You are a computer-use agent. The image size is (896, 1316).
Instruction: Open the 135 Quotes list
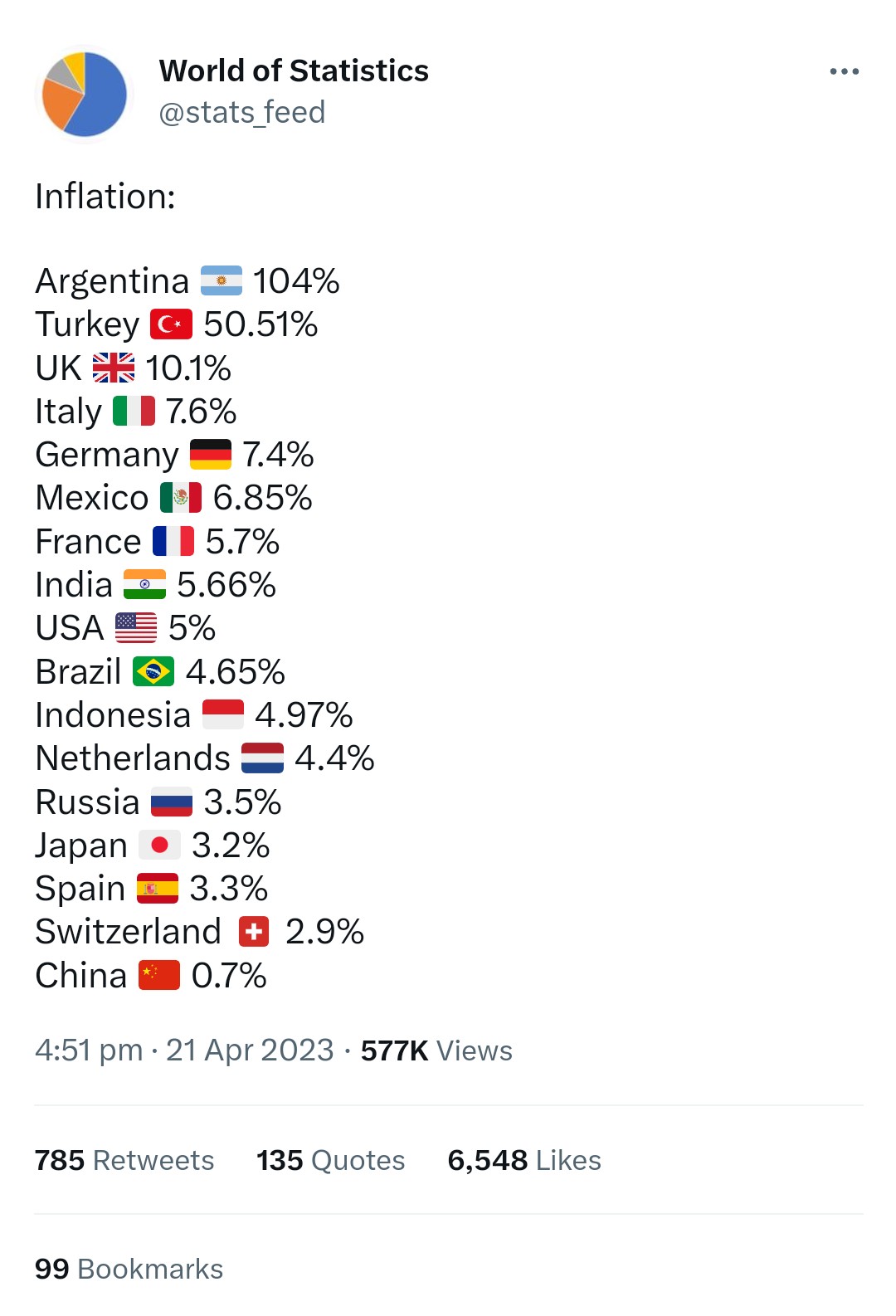click(330, 1160)
